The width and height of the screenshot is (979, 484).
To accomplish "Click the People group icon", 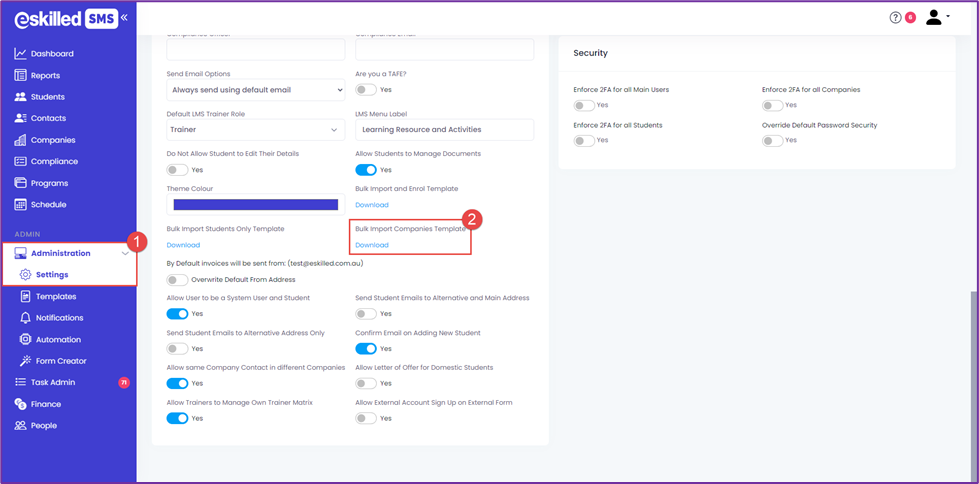I will (20, 425).
